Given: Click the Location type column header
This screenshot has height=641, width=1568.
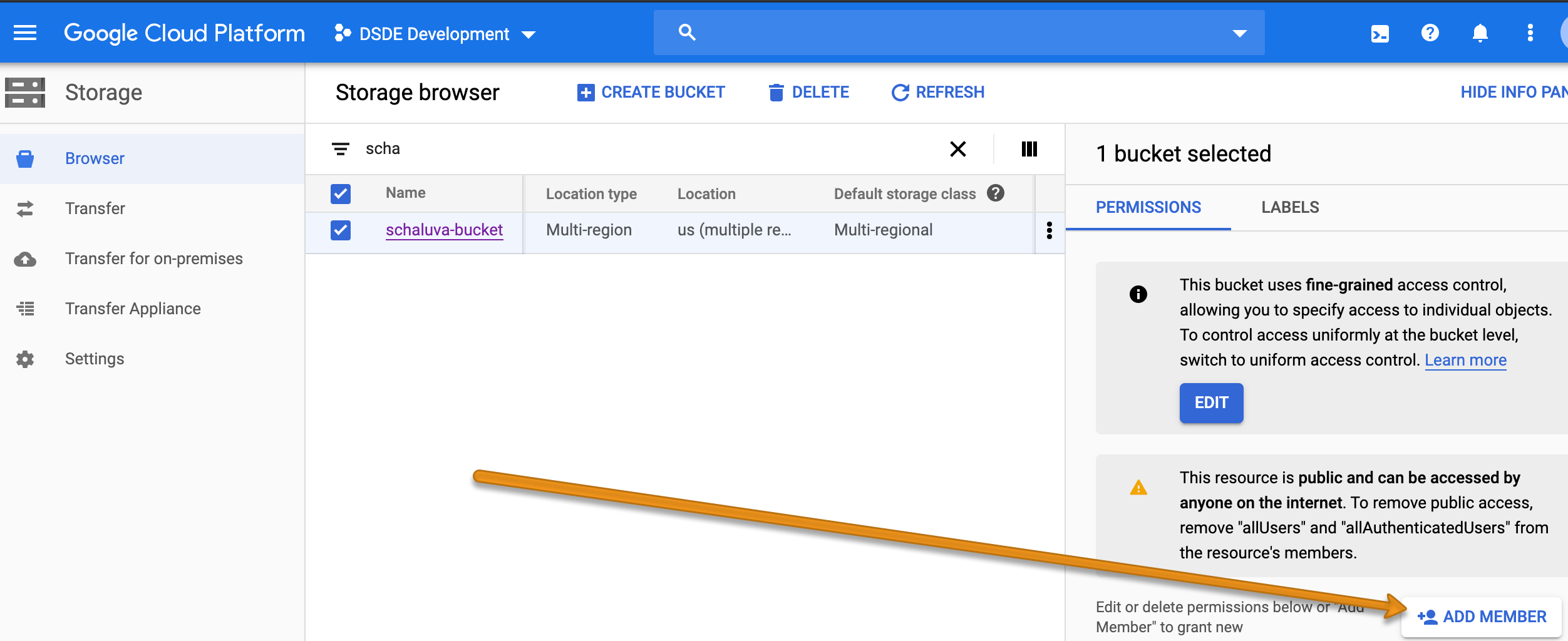Looking at the screenshot, I should tap(591, 194).
